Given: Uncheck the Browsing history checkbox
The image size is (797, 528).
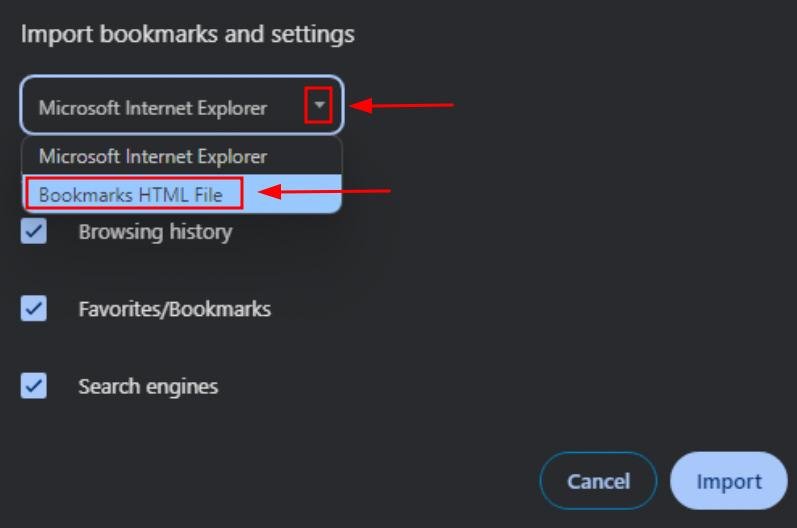Looking at the screenshot, I should pyautogui.click(x=34, y=231).
